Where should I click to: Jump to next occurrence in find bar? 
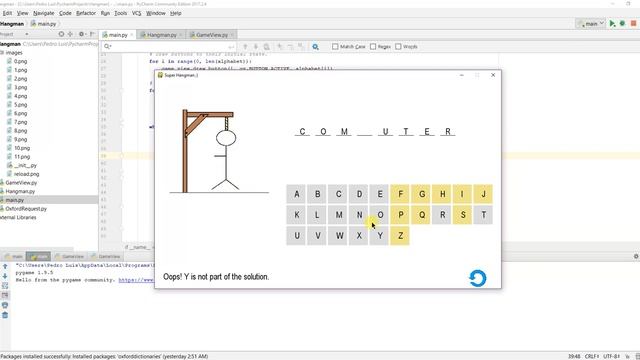coord(256,47)
